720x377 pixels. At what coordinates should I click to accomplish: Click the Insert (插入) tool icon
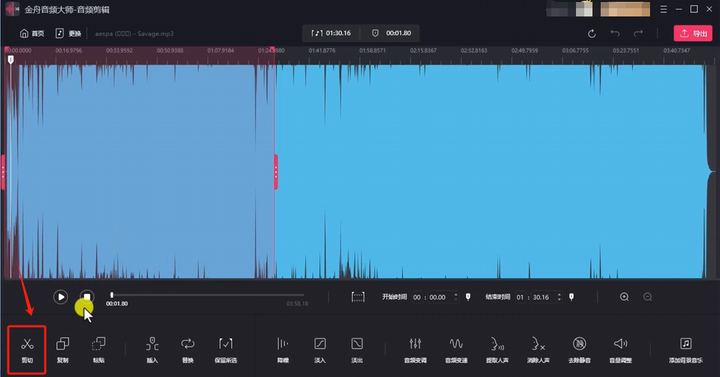click(x=152, y=343)
